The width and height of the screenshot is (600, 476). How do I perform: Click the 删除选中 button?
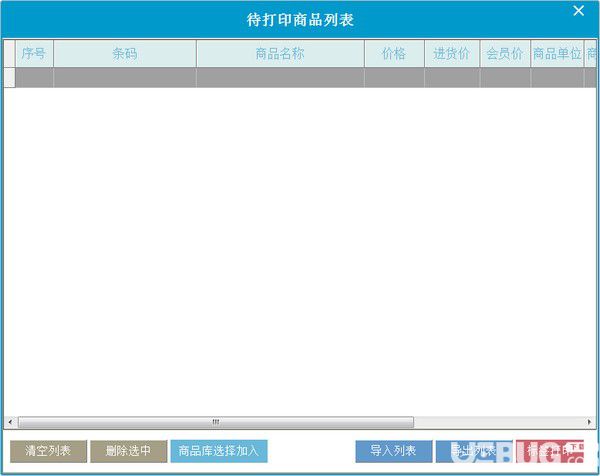pos(129,451)
